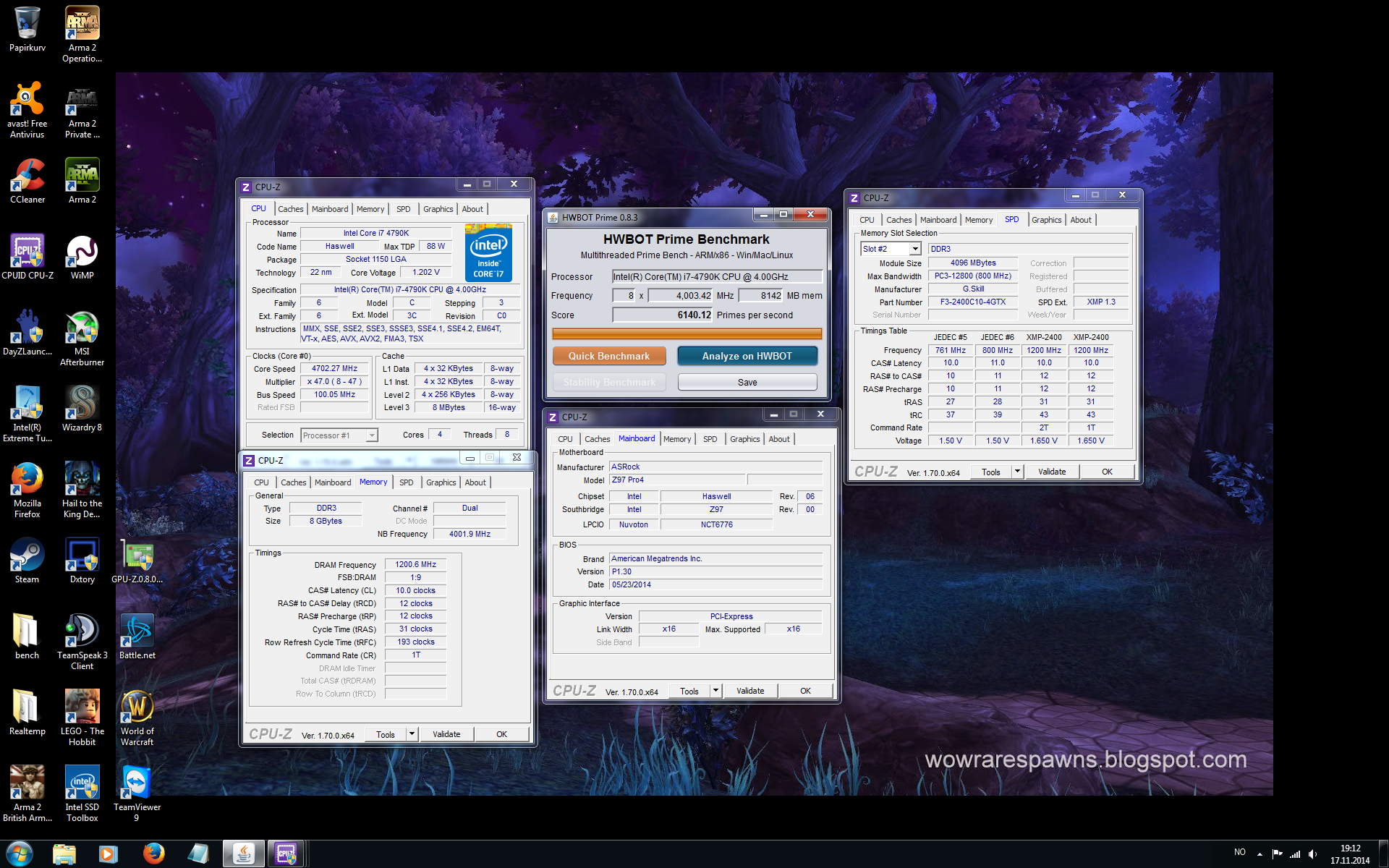Open Firefox from the taskbar
This screenshot has height=868, width=1389.
pyautogui.click(x=153, y=854)
